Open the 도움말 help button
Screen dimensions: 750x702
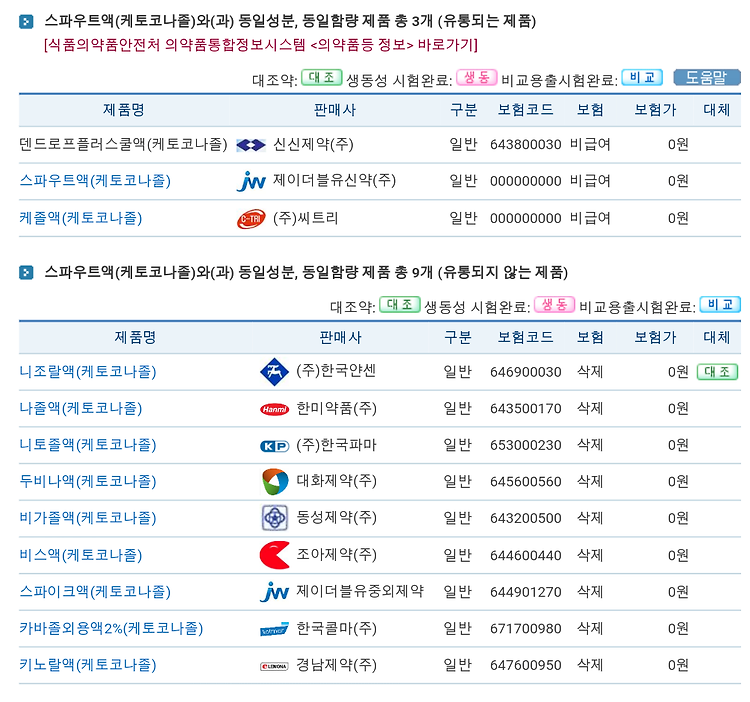pyautogui.click(x=707, y=77)
